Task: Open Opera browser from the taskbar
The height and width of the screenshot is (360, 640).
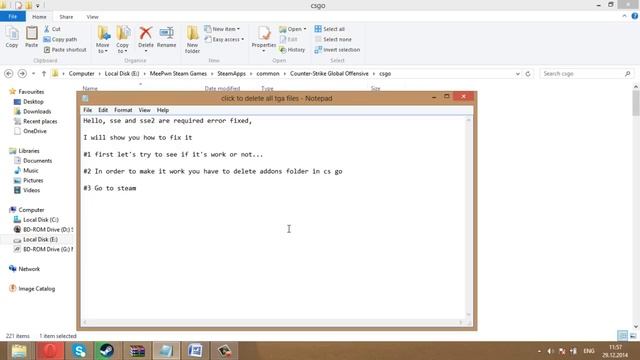Action: coord(50,351)
